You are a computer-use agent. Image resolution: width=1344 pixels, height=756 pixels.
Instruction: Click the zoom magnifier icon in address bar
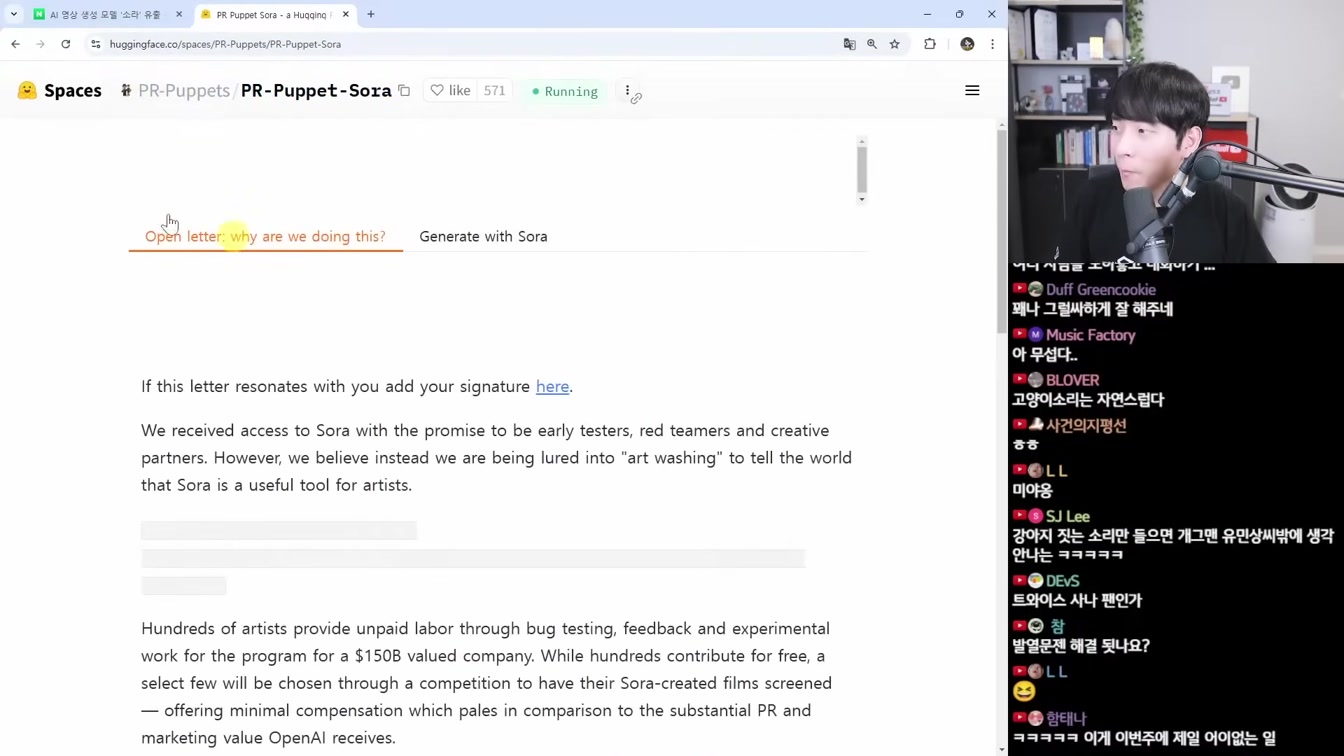click(x=872, y=44)
